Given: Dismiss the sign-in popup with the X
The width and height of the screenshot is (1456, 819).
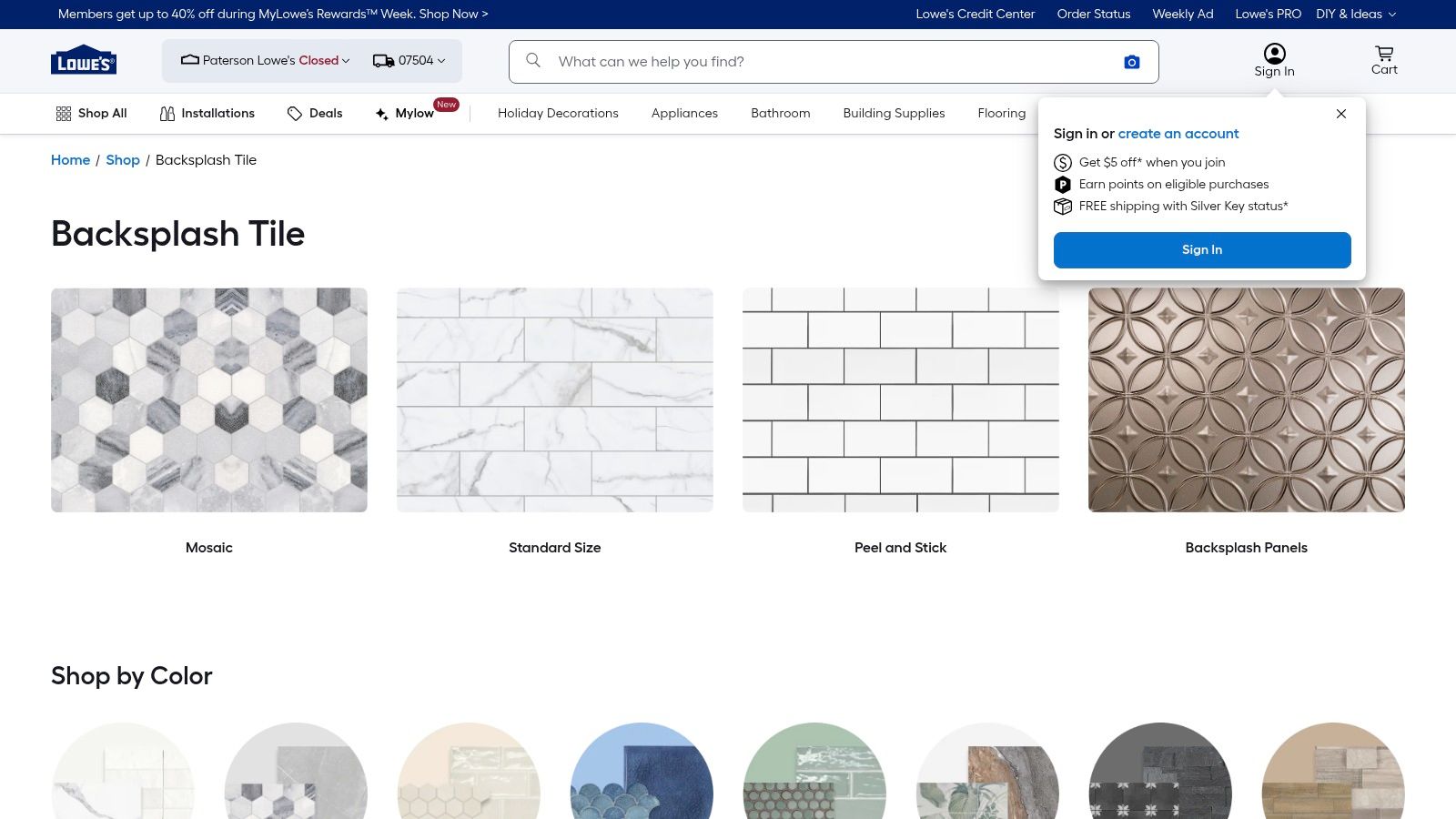Looking at the screenshot, I should click(x=1340, y=114).
